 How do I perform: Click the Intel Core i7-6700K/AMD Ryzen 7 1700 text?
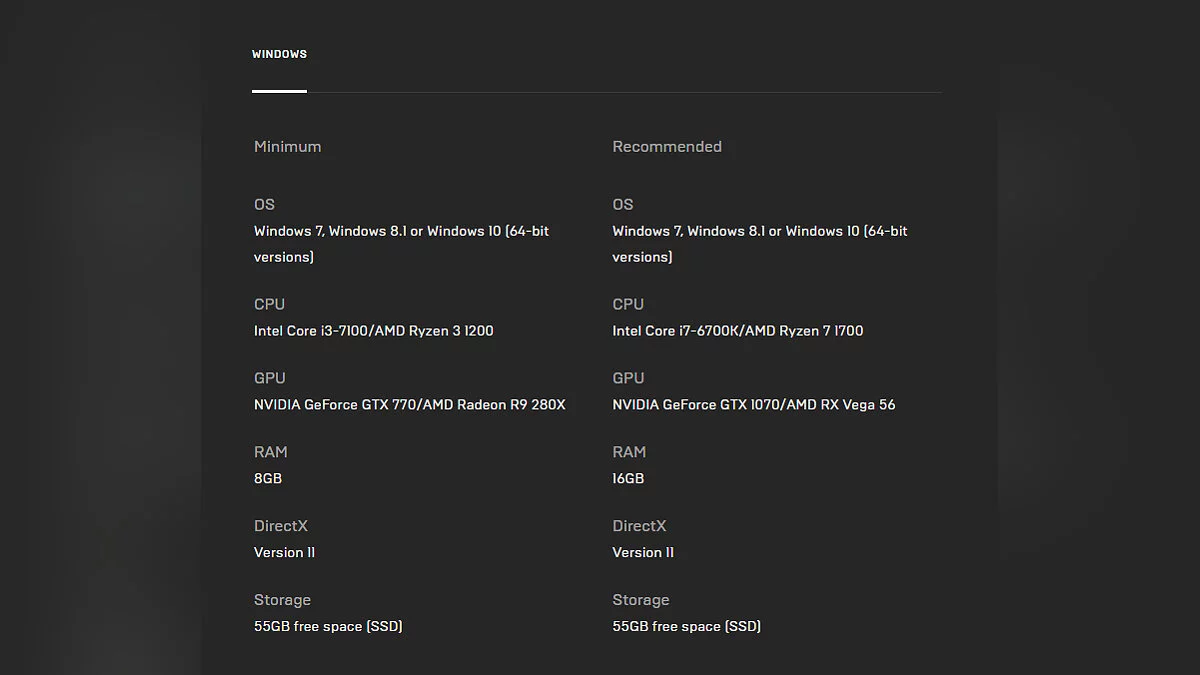737,331
